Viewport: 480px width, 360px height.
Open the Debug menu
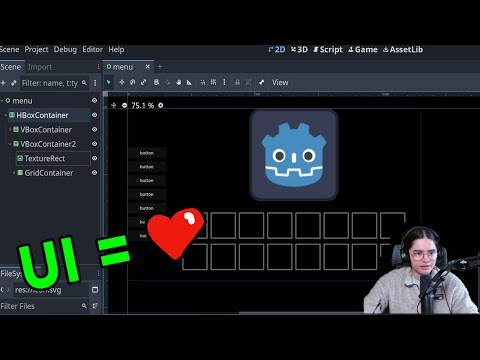click(x=65, y=49)
